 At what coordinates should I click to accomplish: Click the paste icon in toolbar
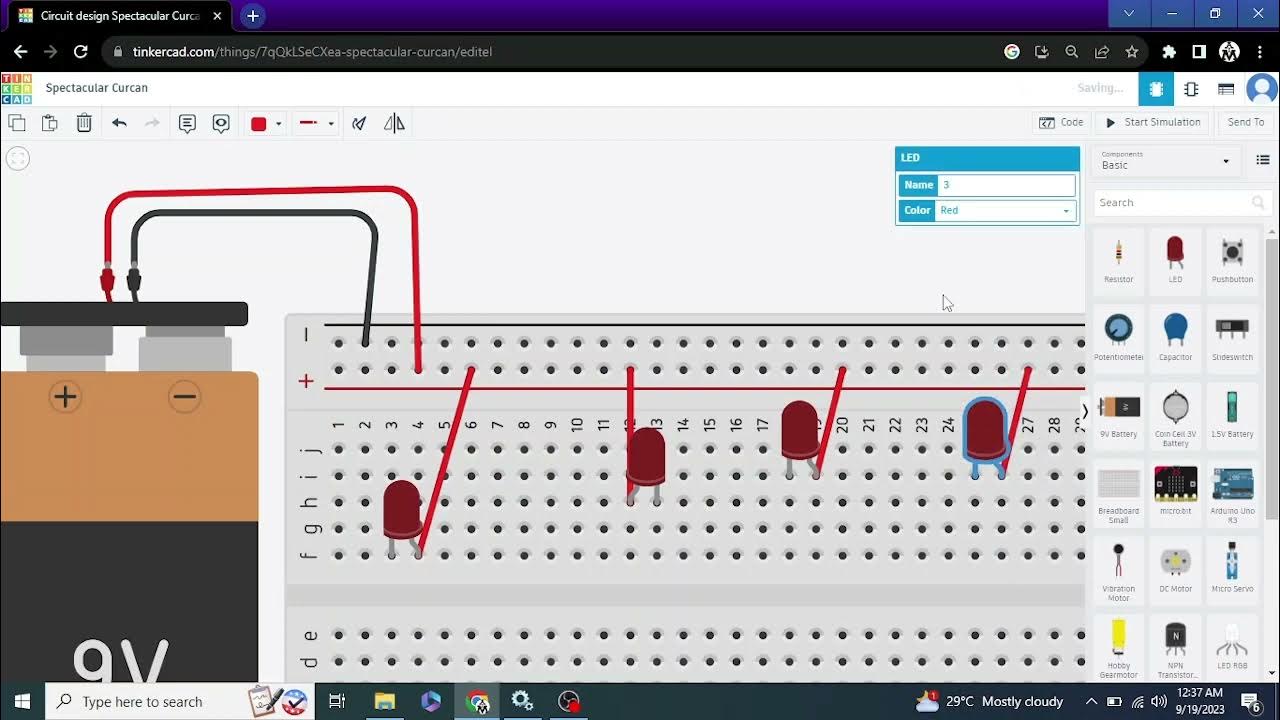[50, 123]
